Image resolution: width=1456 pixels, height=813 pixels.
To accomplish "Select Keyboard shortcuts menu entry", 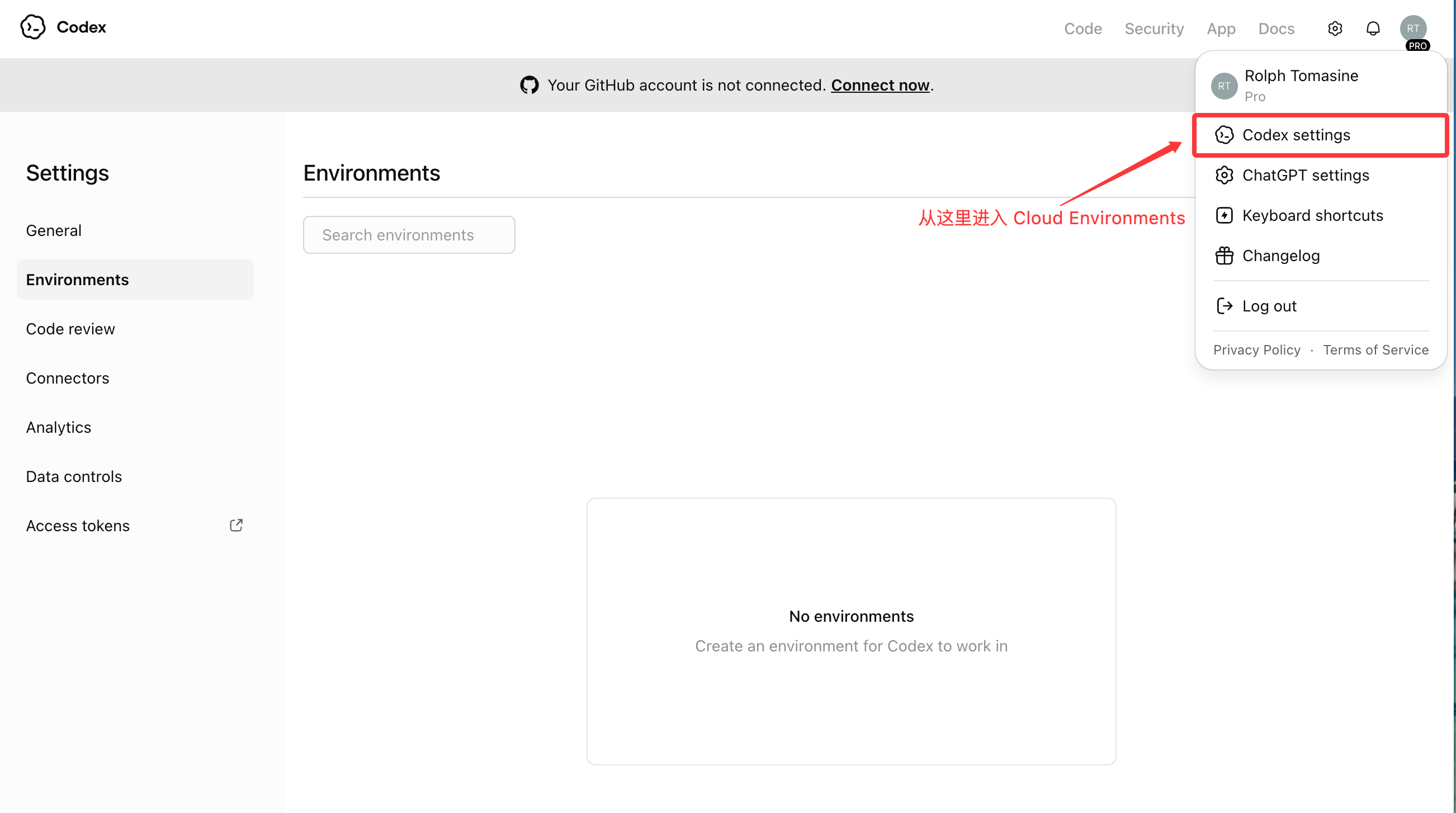I will click(x=1320, y=215).
